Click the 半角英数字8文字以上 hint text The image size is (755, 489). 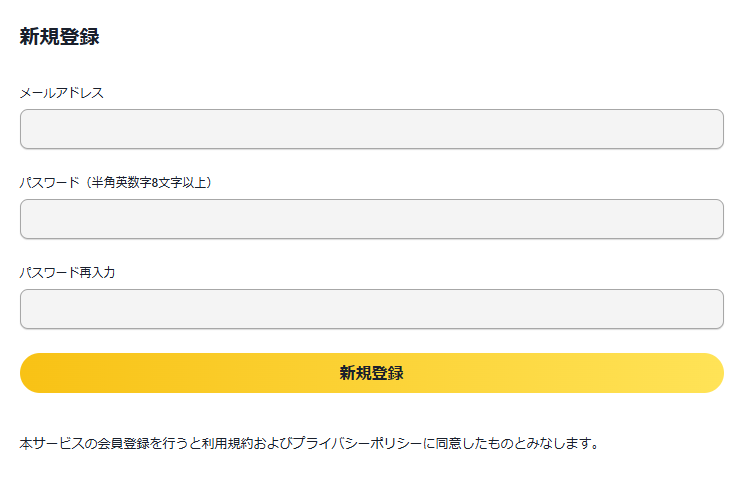pyautogui.click(x=148, y=183)
